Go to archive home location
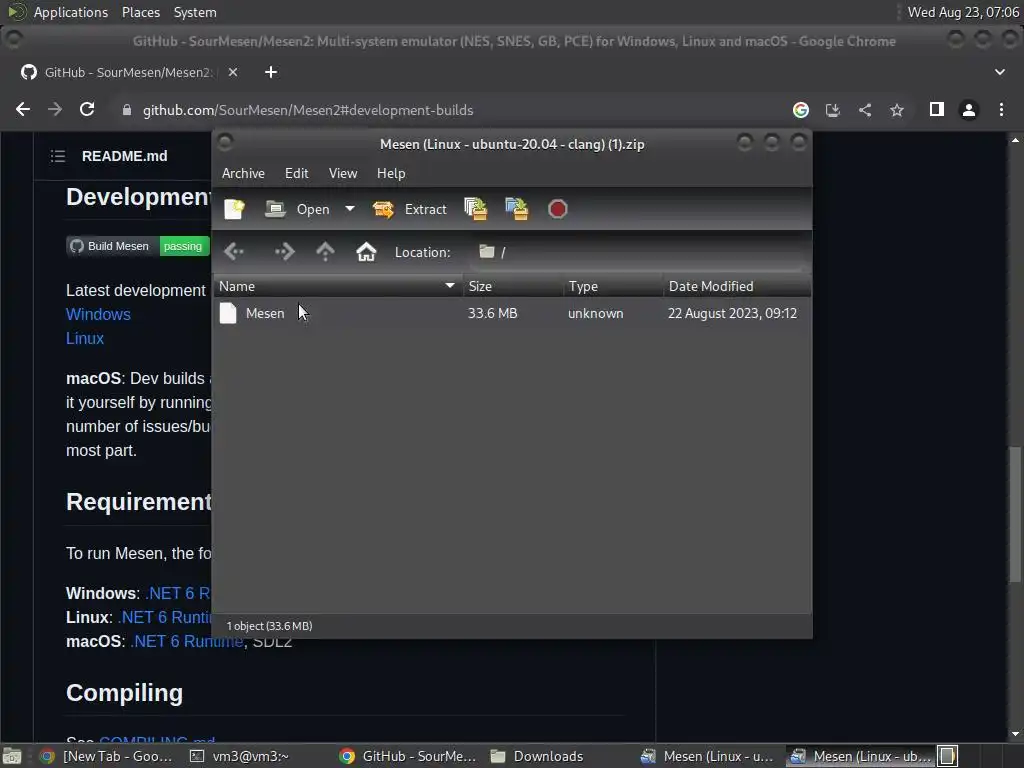The width and height of the screenshot is (1024, 768). point(366,251)
